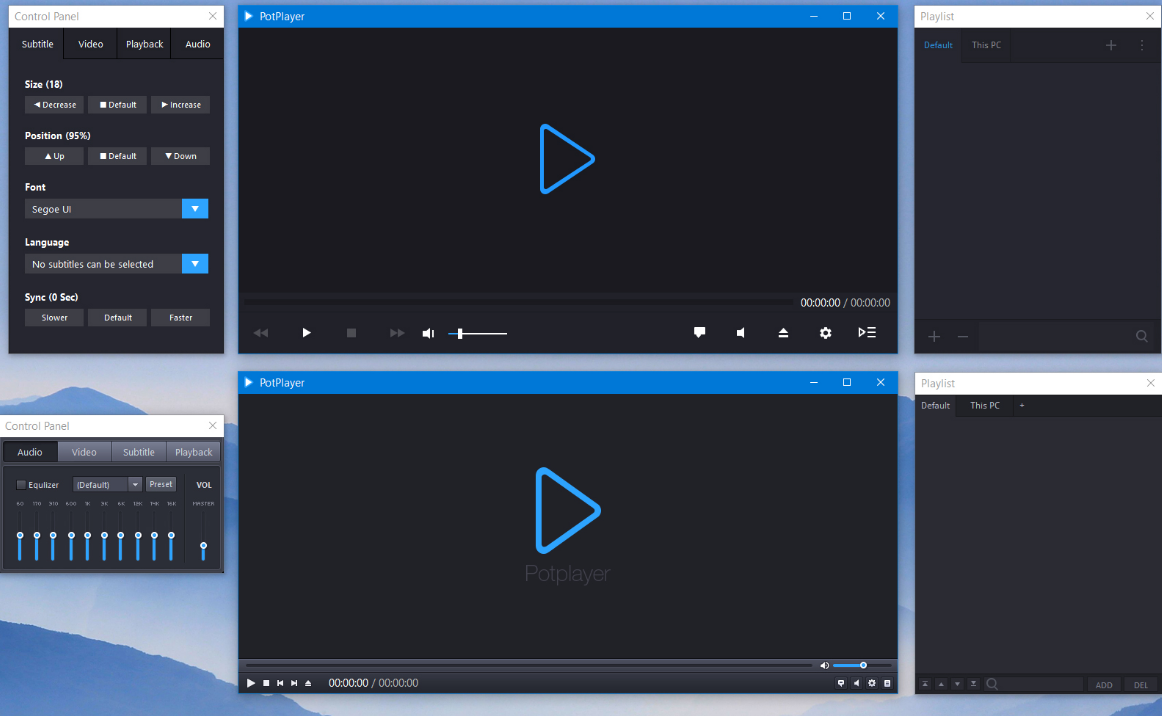Select Video tab in lower Control Panel
The image size is (1162, 716).
click(84, 452)
